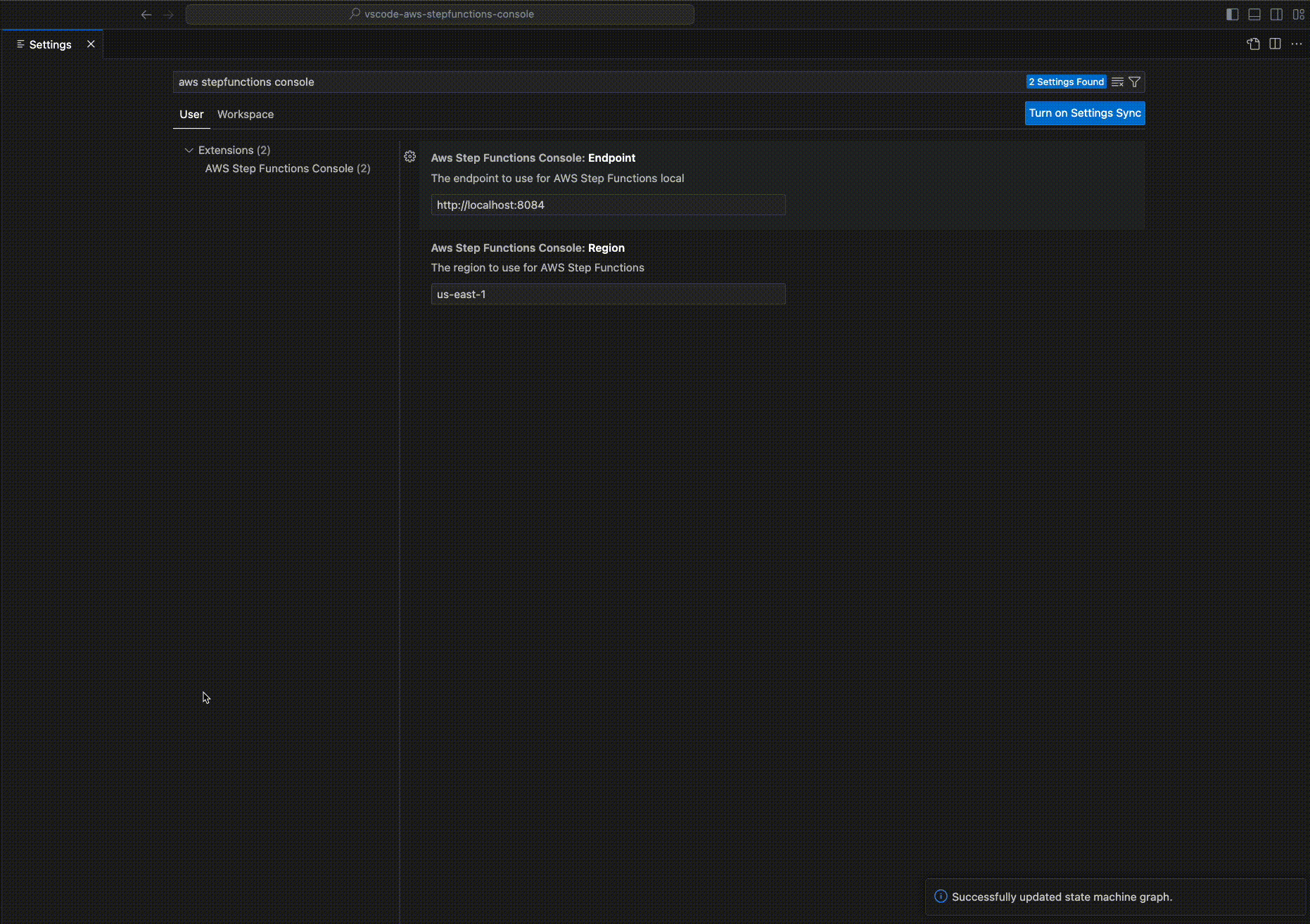Turn on Settings Sync
This screenshot has height=924, width=1310.
[1085, 113]
